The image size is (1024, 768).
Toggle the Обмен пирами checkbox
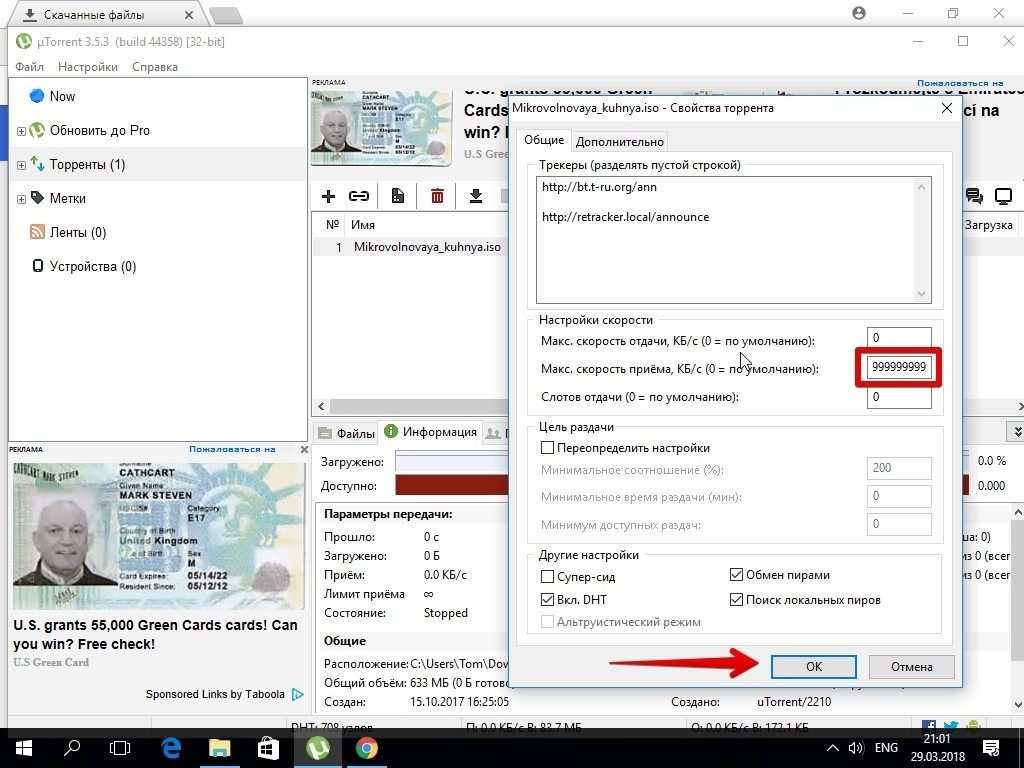736,575
